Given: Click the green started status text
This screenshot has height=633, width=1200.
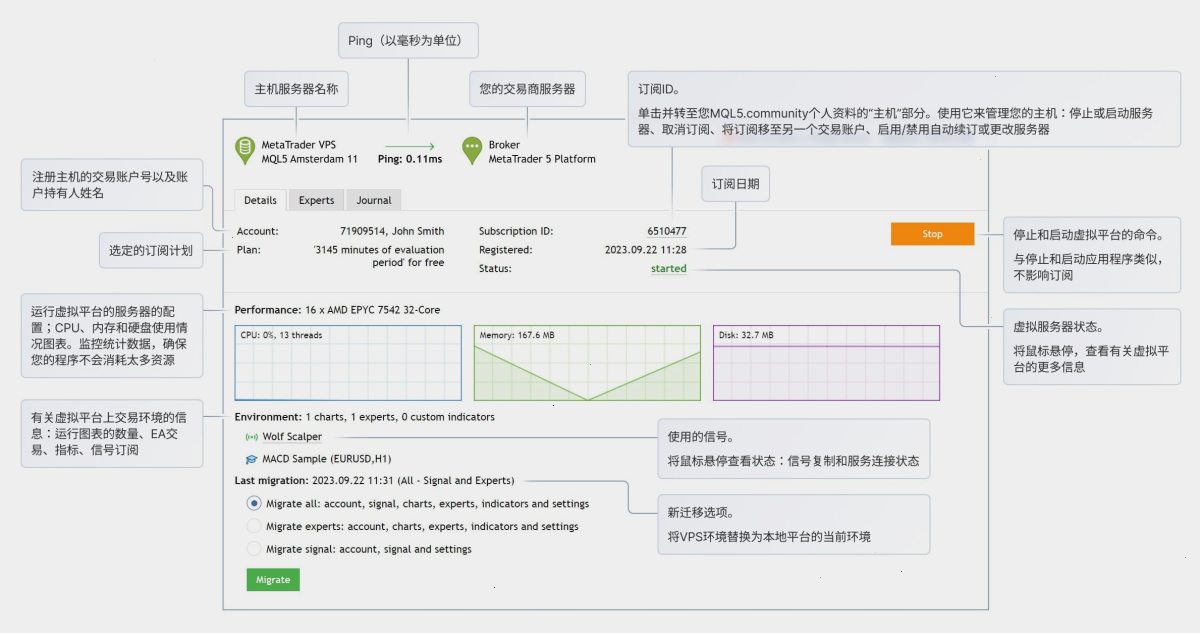Looking at the screenshot, I should (x=669, y=268).
